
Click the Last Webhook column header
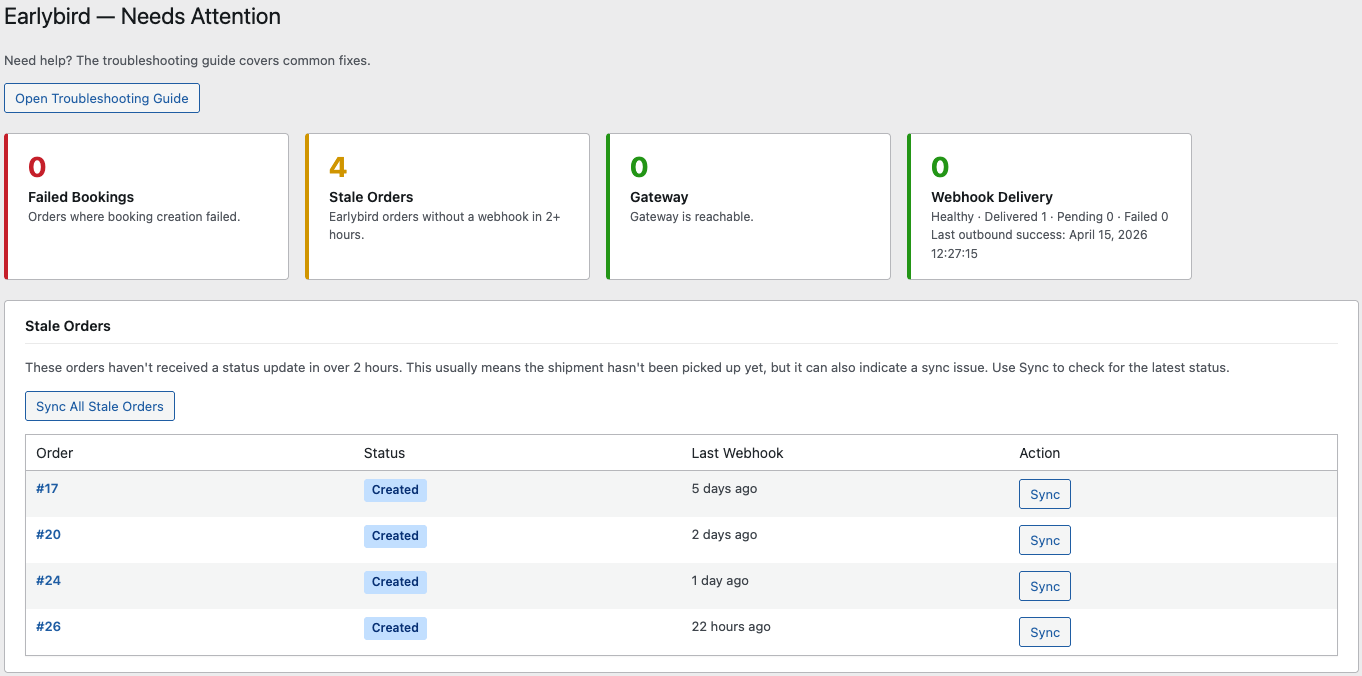pyautogui.click(x=737, y=453)
